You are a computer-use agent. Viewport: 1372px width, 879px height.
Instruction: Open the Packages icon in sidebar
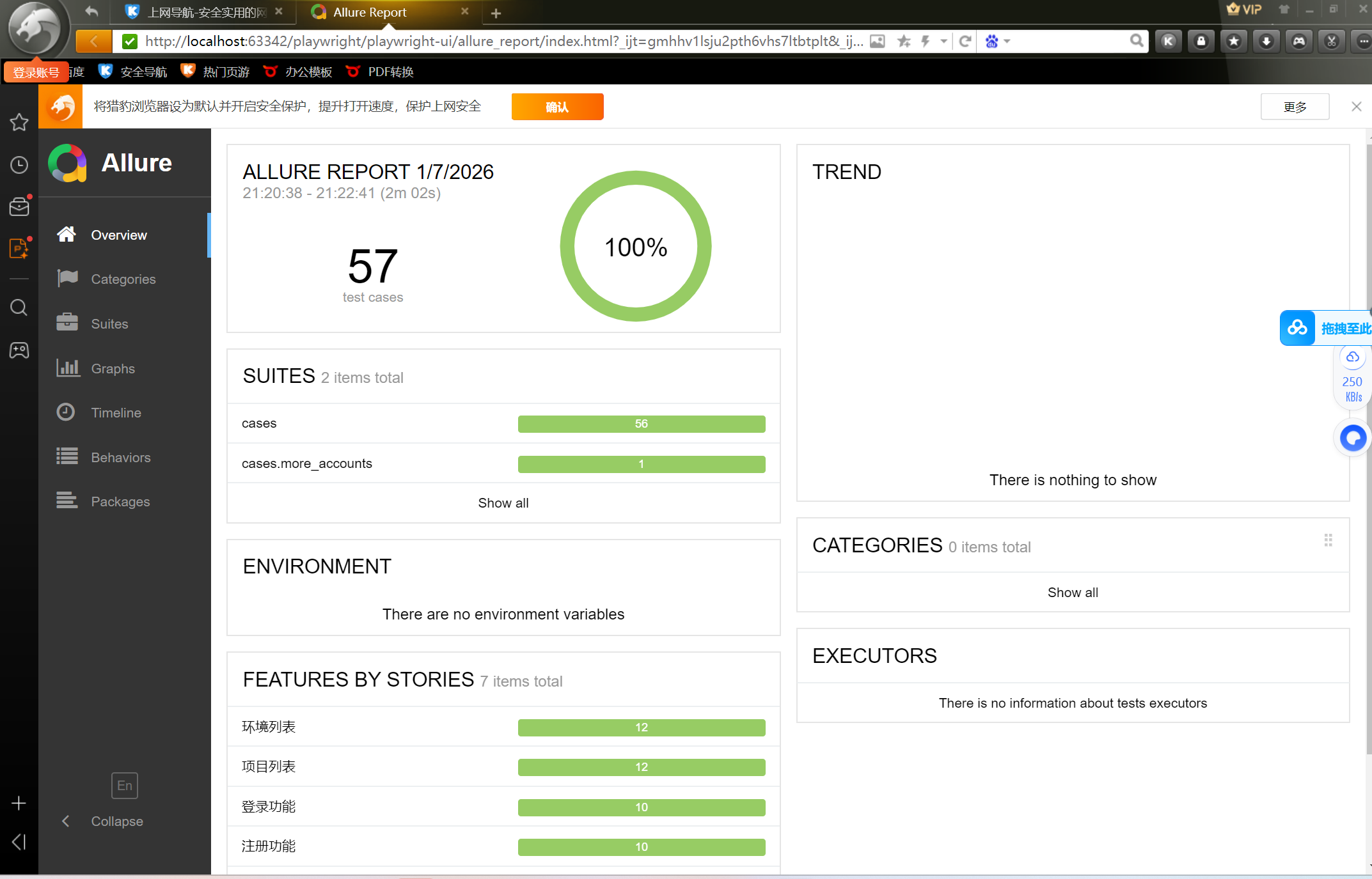tap(67, 501)
